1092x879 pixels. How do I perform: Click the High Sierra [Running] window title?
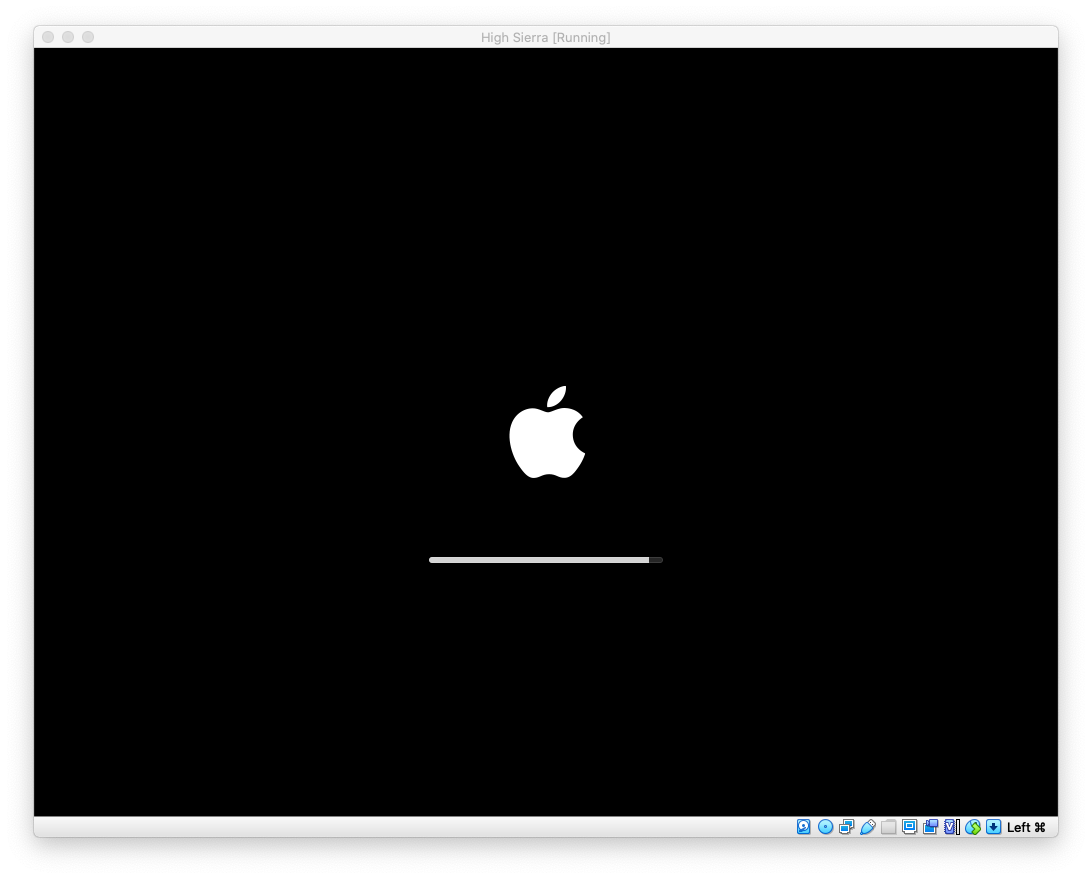(545, 38)
